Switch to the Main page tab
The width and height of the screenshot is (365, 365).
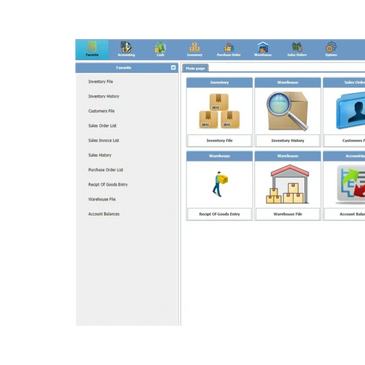[195, 68]
